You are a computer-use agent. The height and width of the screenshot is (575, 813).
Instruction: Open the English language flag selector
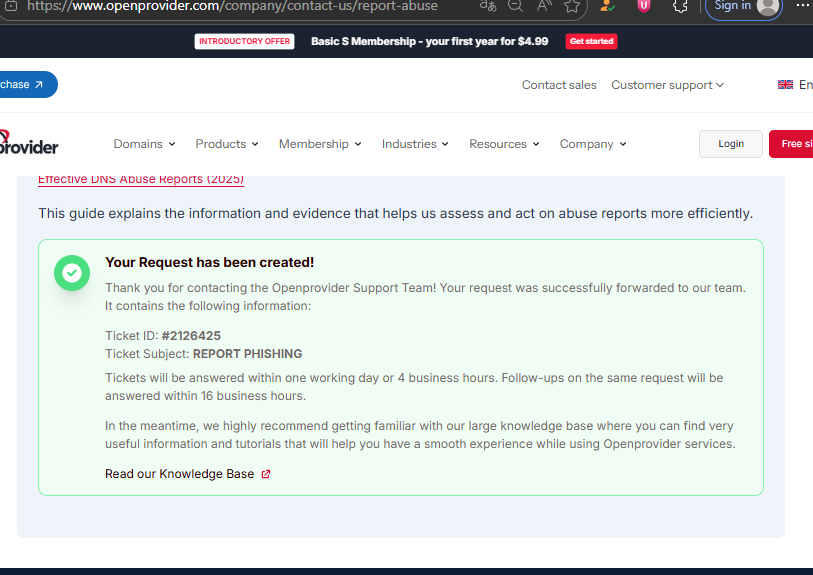[x=795, y=85]
